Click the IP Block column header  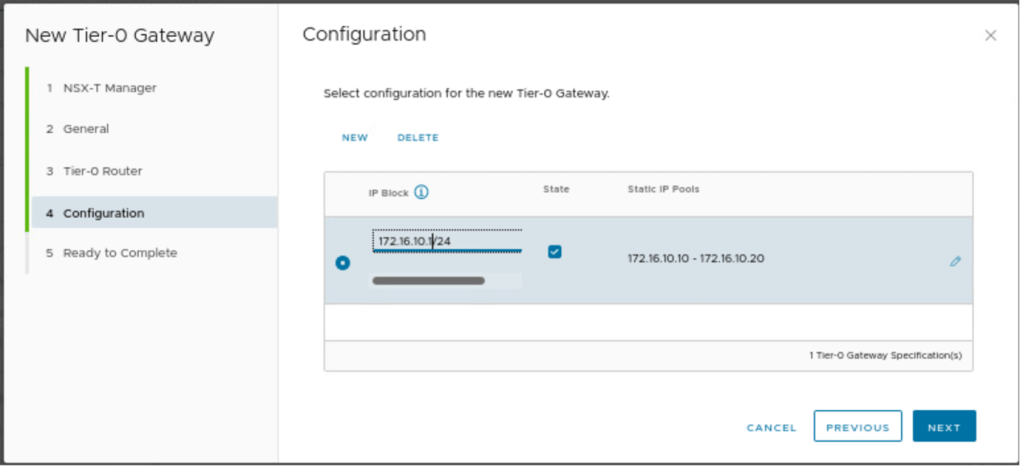(390, 192)
